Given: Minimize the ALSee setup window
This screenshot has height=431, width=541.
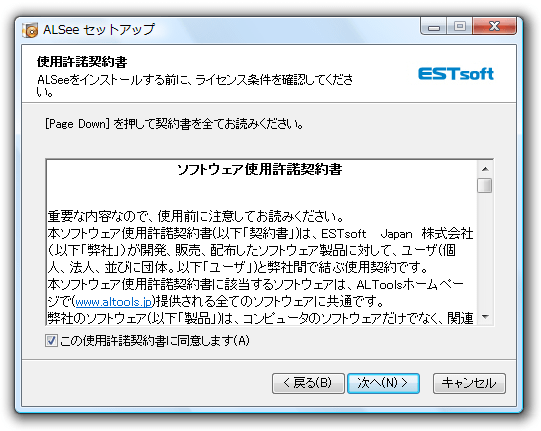Looking at the screenshot, I should [x=434, y=27].
